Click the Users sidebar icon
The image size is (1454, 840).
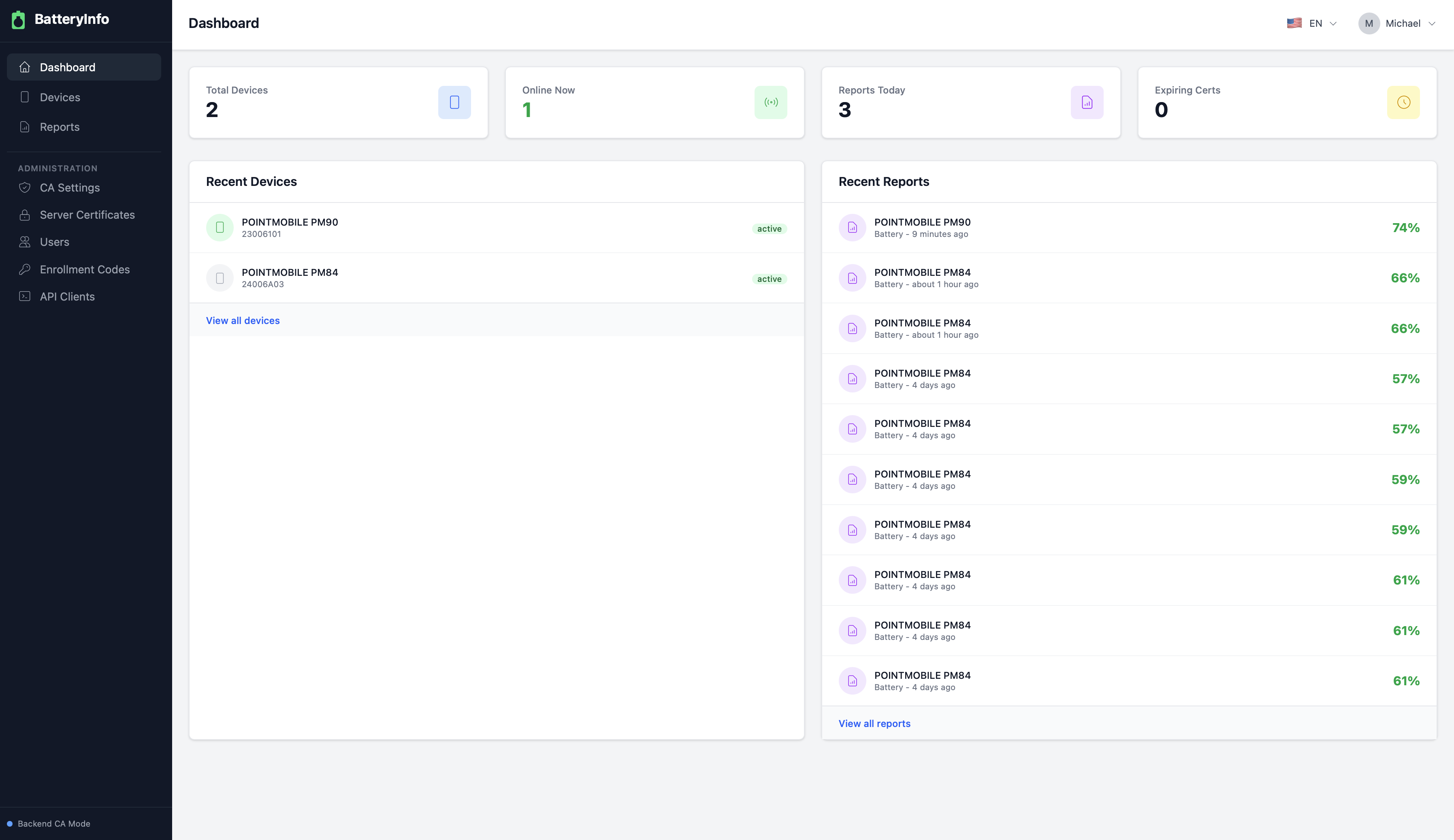click(x=24, y=242)
